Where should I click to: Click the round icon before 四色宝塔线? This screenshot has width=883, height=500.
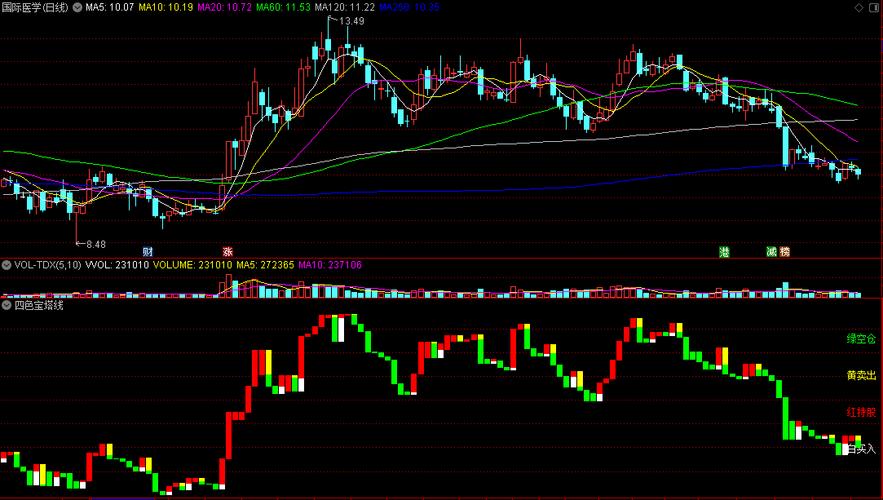7,305
